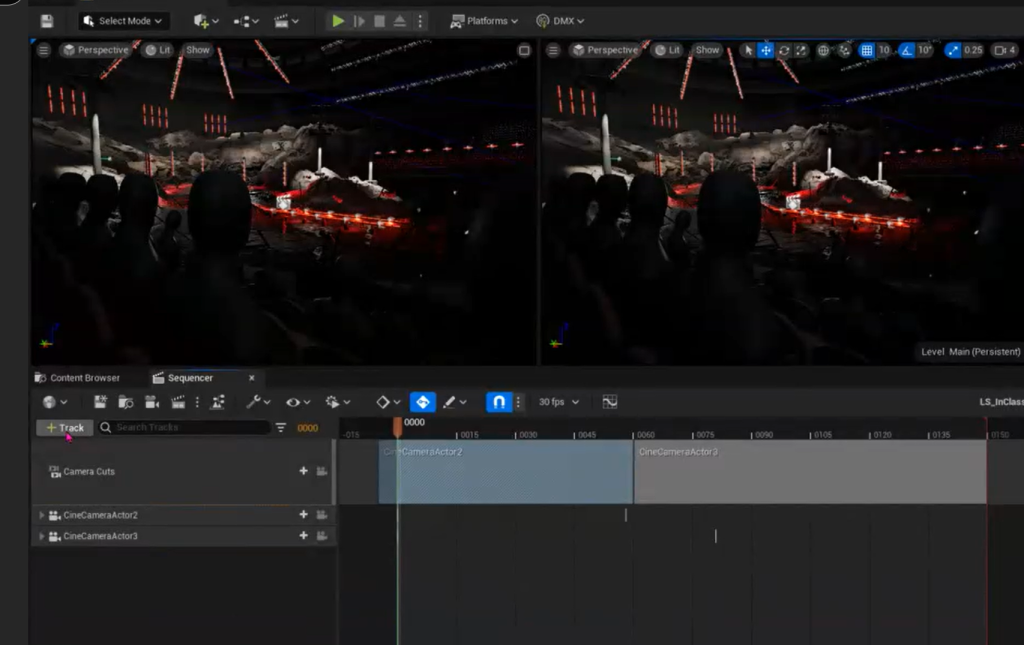
Task: Click the Eject button in the play controls
Action: pos(400,21)
